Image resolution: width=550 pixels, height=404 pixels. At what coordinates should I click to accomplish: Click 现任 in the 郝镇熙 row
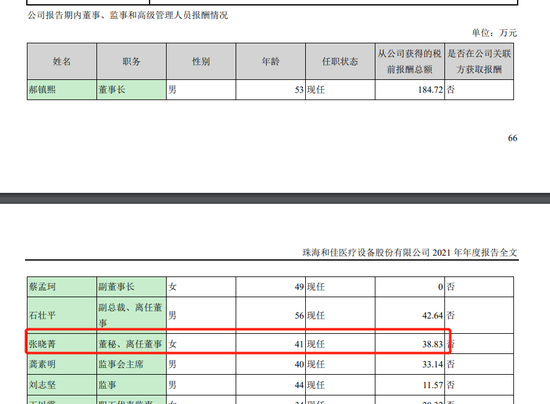316,90
